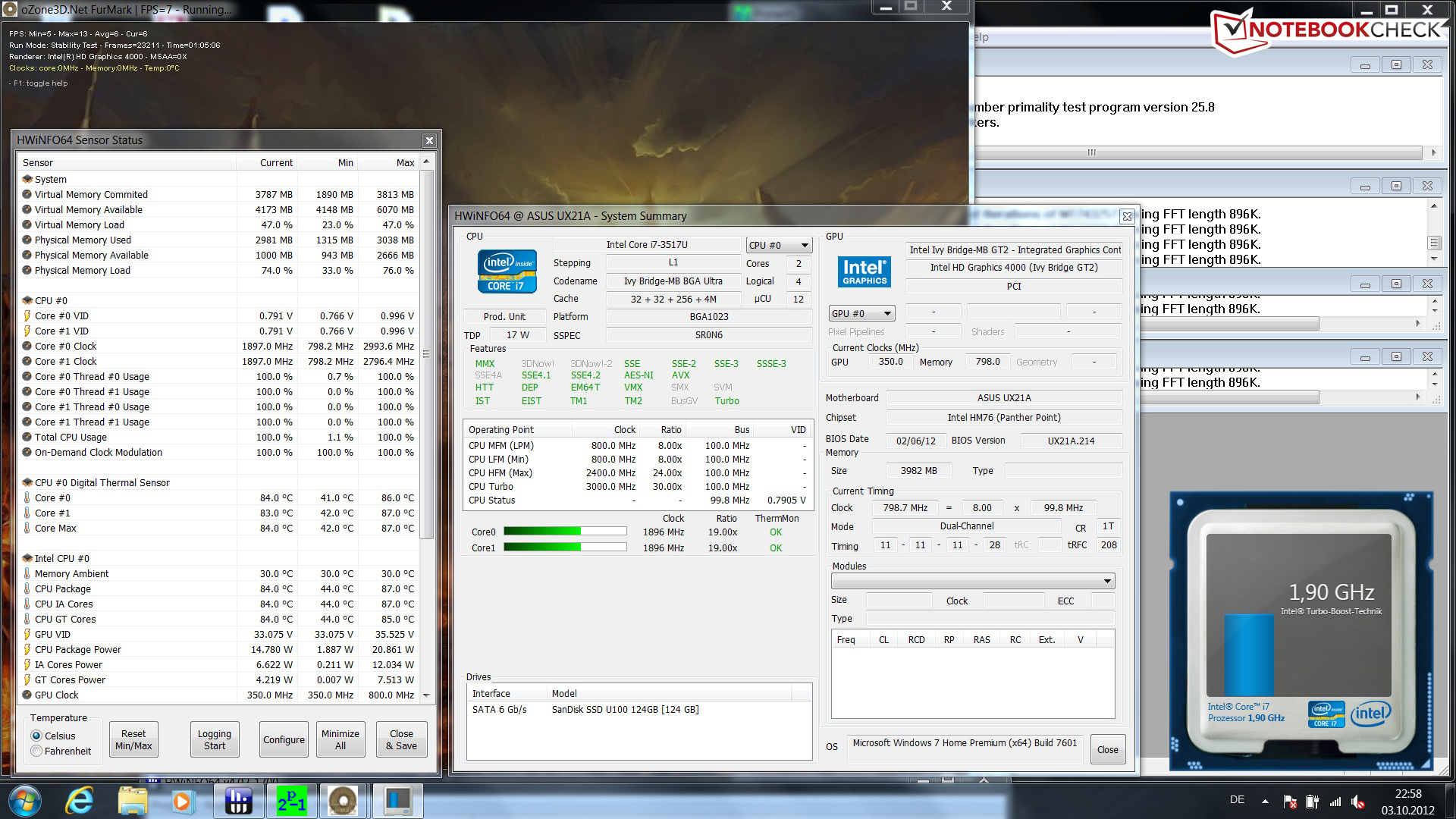Click the Core0 green usage bar
The image size is (1456, 819).
[x=565, y=532]
